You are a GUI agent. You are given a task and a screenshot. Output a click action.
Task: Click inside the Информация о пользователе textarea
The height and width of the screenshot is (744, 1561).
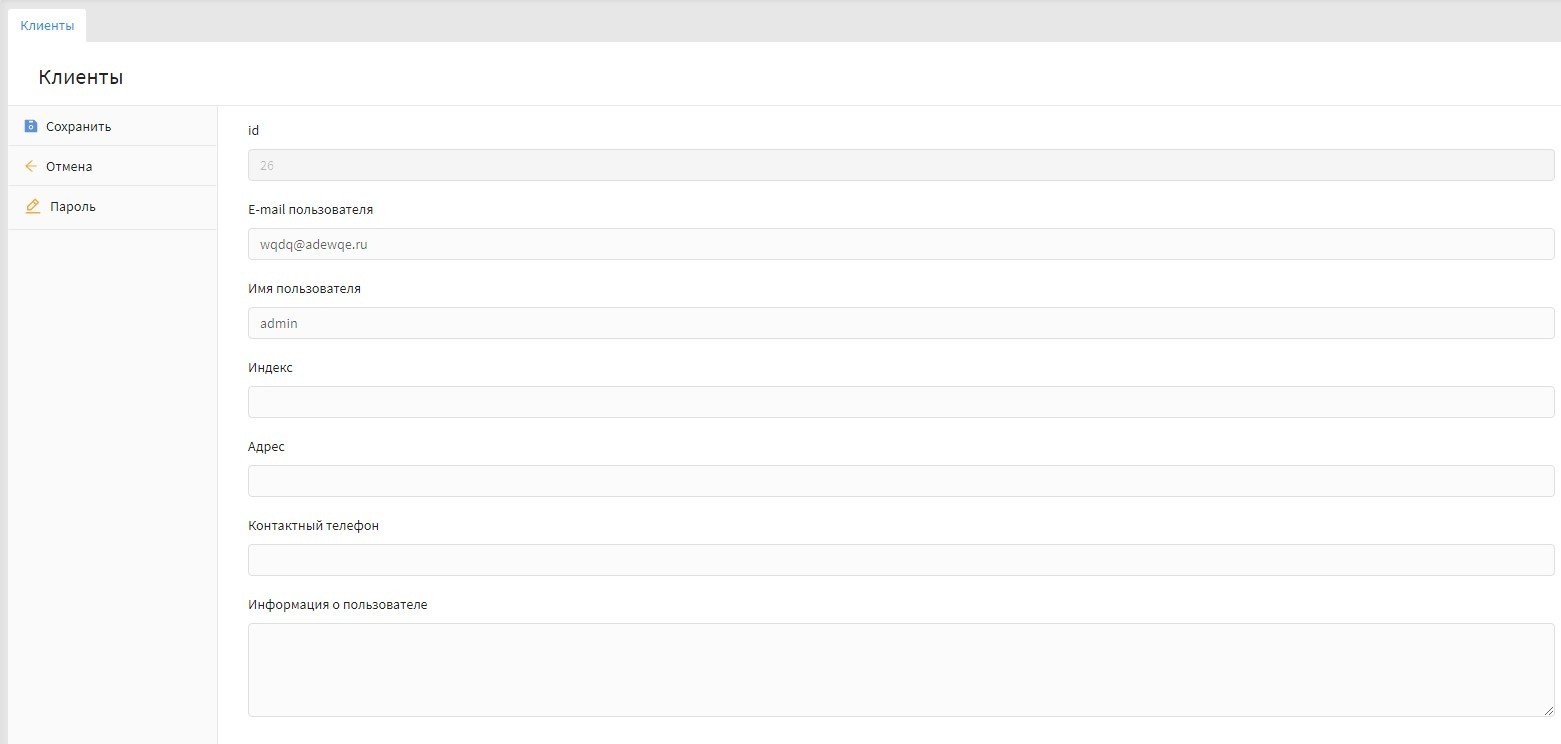point(900,669)
